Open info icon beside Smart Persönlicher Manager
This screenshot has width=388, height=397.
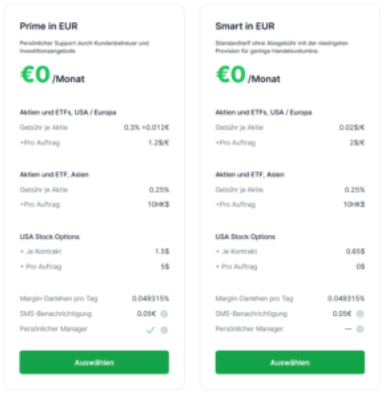pos(360,329)
